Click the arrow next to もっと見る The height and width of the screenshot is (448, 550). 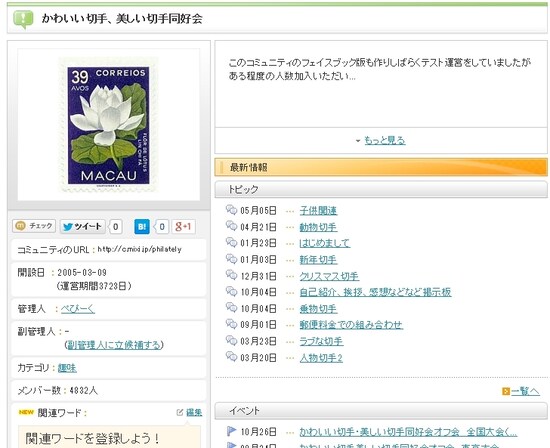click(x=358, y=141)
